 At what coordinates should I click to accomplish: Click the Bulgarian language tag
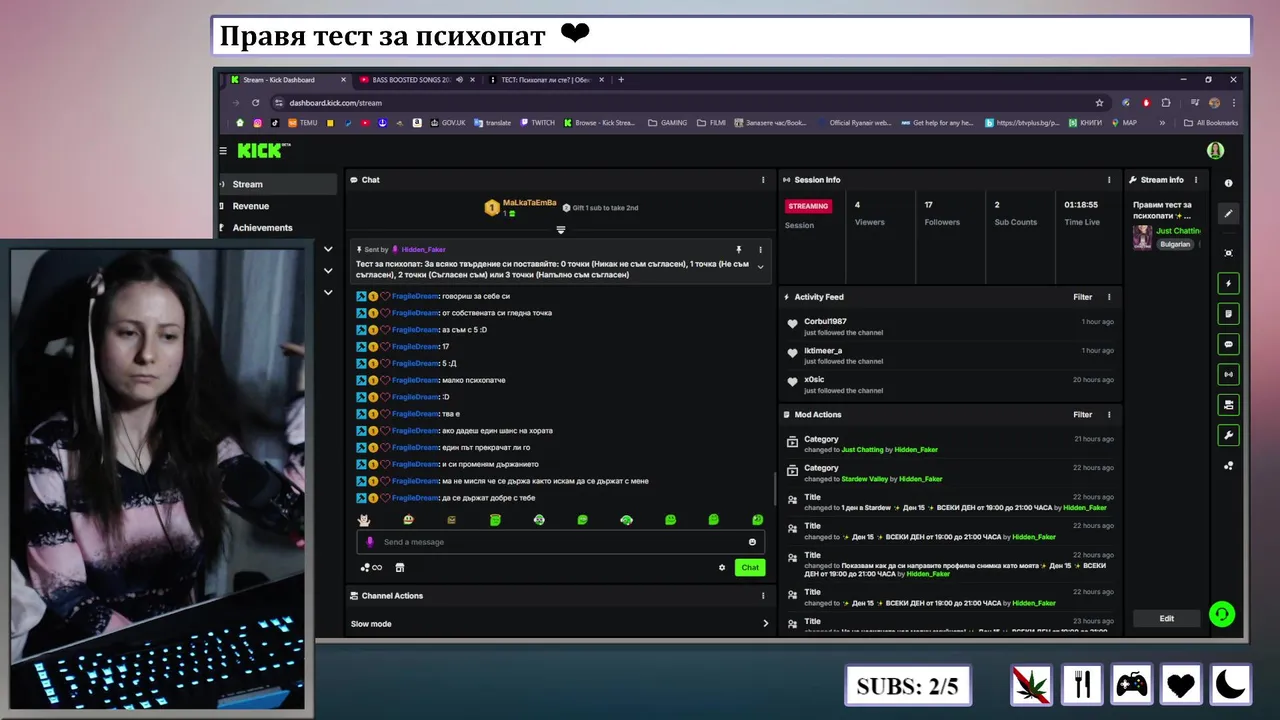pyautogui.click(x=1175, y=244)
